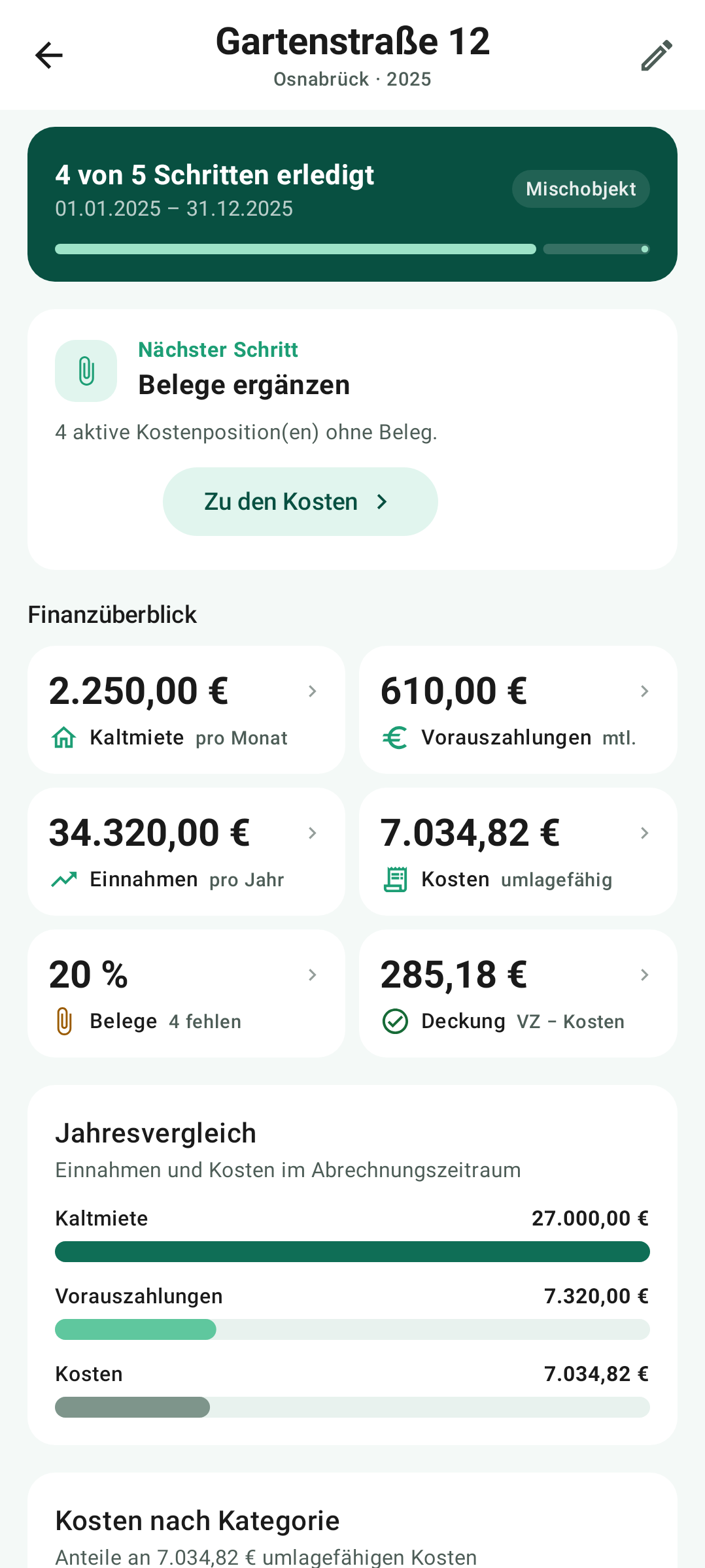Click the Vorauszahlungen comparison bar

[x=352, y=1329]
